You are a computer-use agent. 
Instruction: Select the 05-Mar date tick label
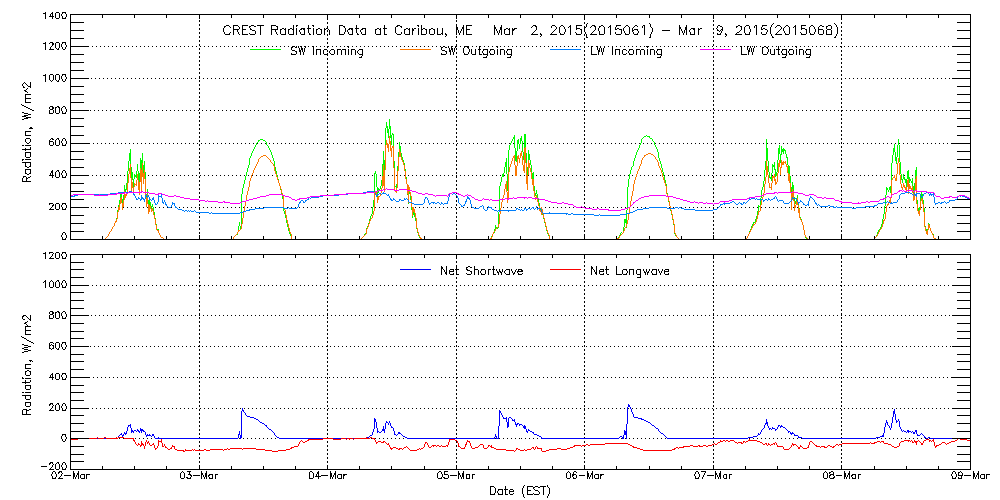pos(456,477)
